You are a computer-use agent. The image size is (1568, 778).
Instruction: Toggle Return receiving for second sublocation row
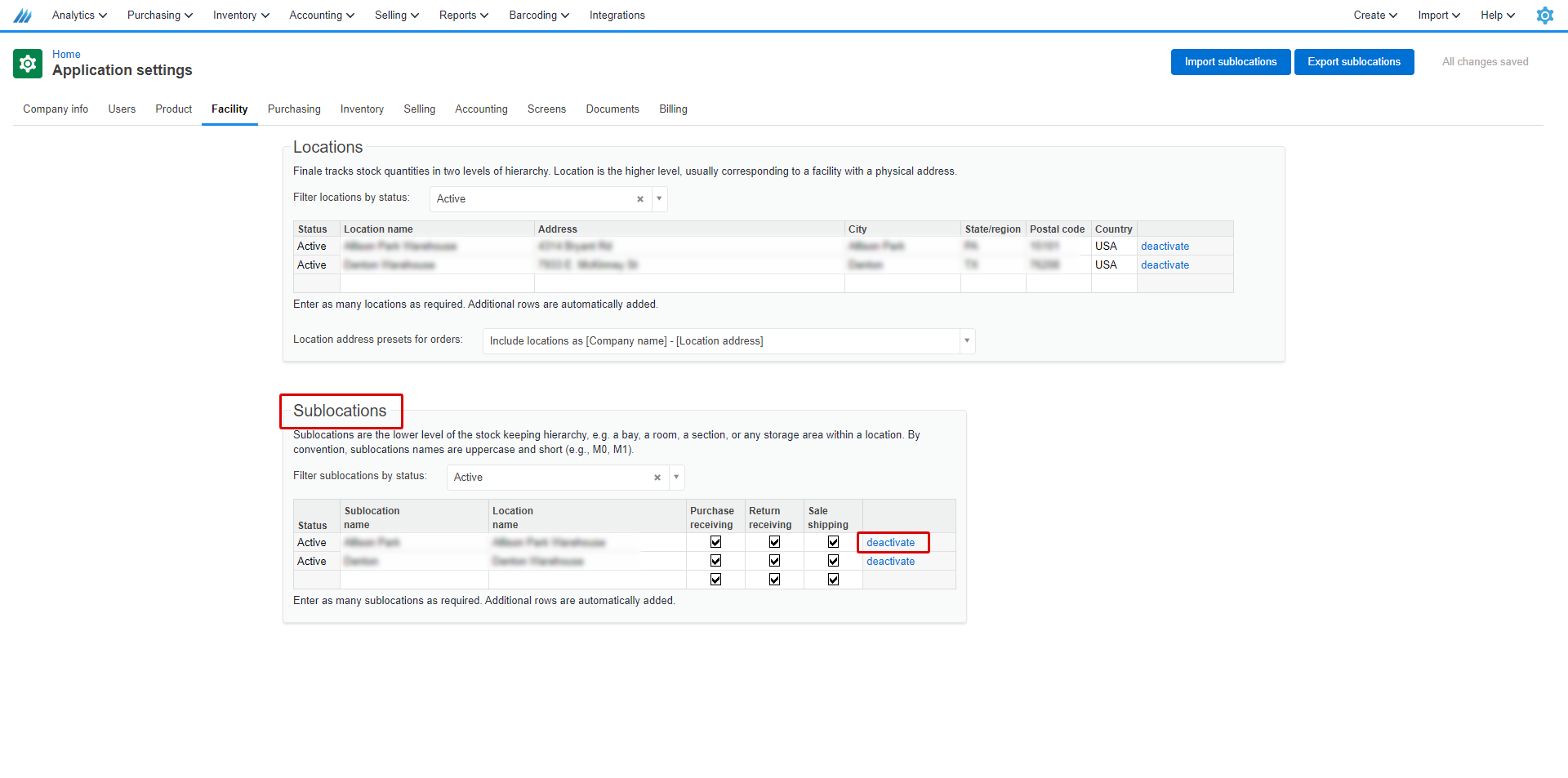775,561
